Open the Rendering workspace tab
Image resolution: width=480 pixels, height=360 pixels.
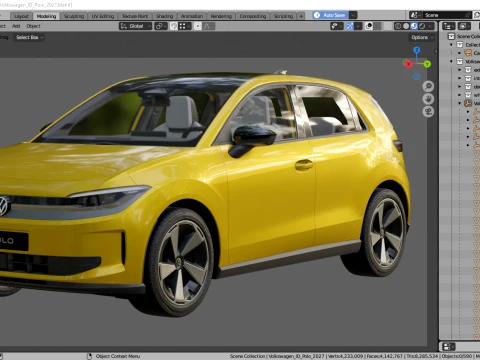[x=221, y=16]
